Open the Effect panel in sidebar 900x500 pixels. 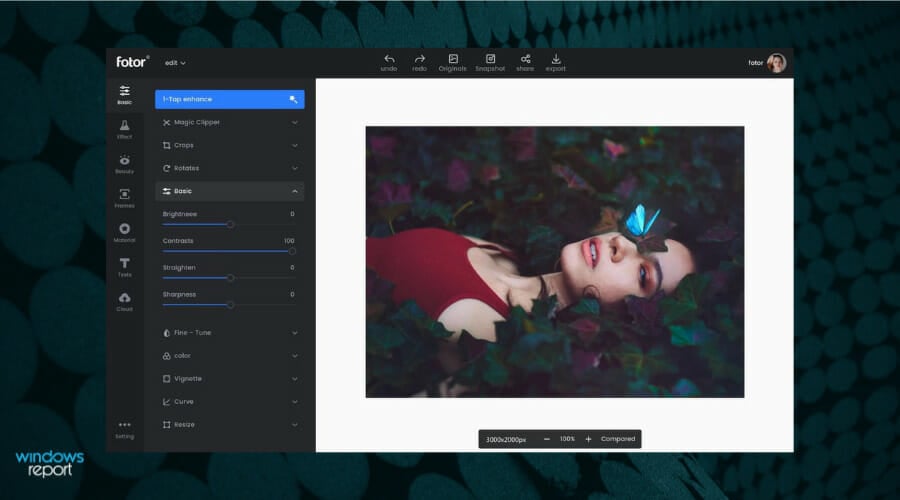(124, 129)
